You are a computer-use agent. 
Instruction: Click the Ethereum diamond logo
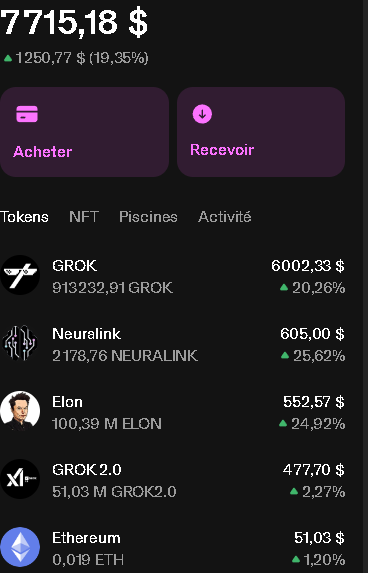point(20,547)
